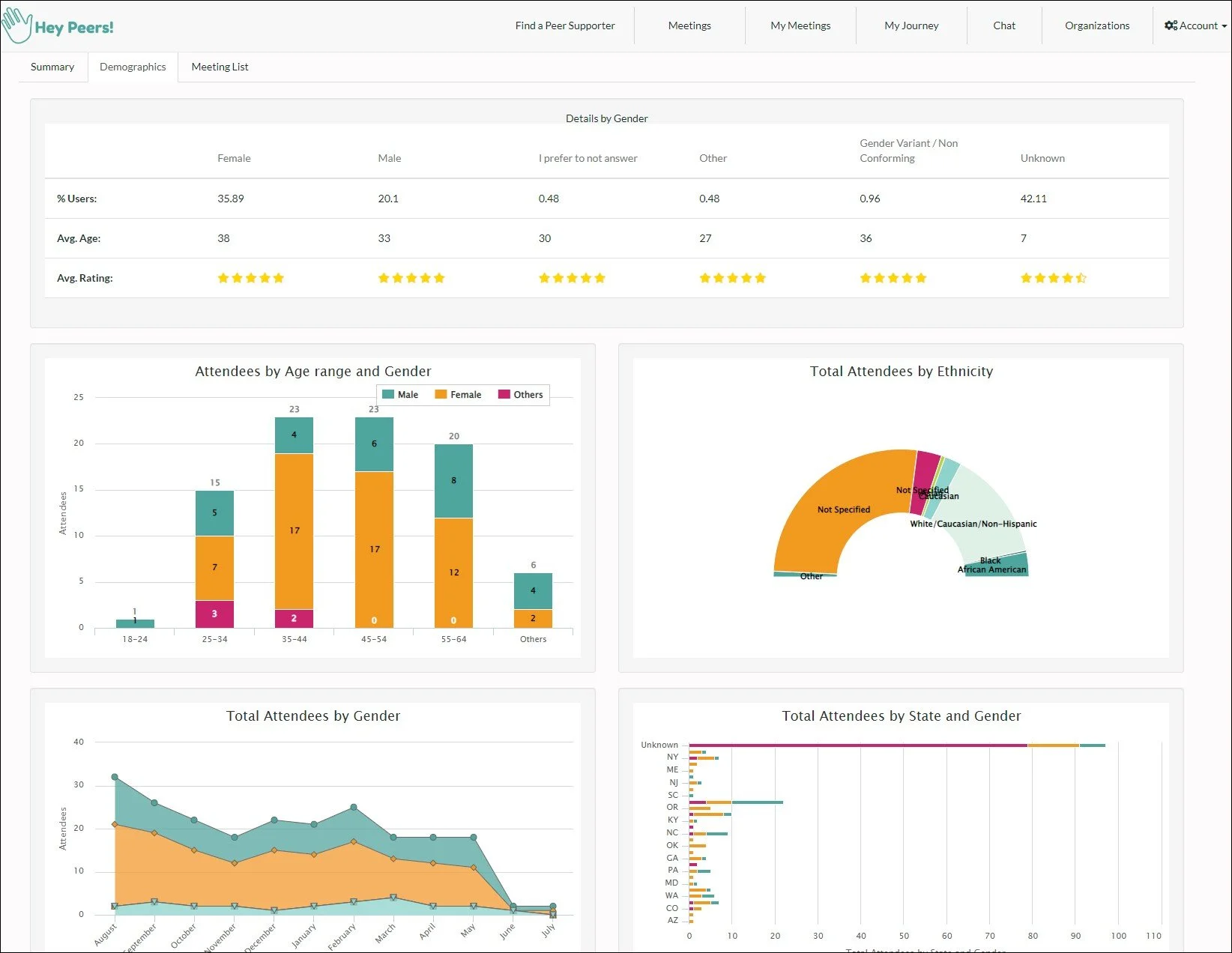Toggle the Male legend series

(400, 395)
